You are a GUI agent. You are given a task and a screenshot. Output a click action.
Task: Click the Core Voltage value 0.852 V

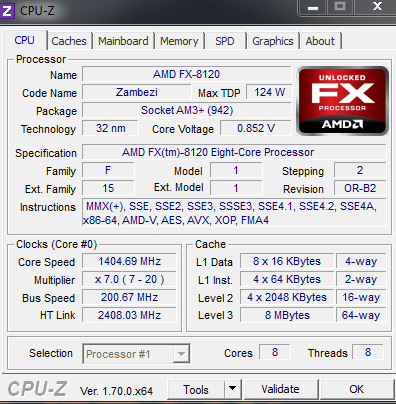point(256,128)
